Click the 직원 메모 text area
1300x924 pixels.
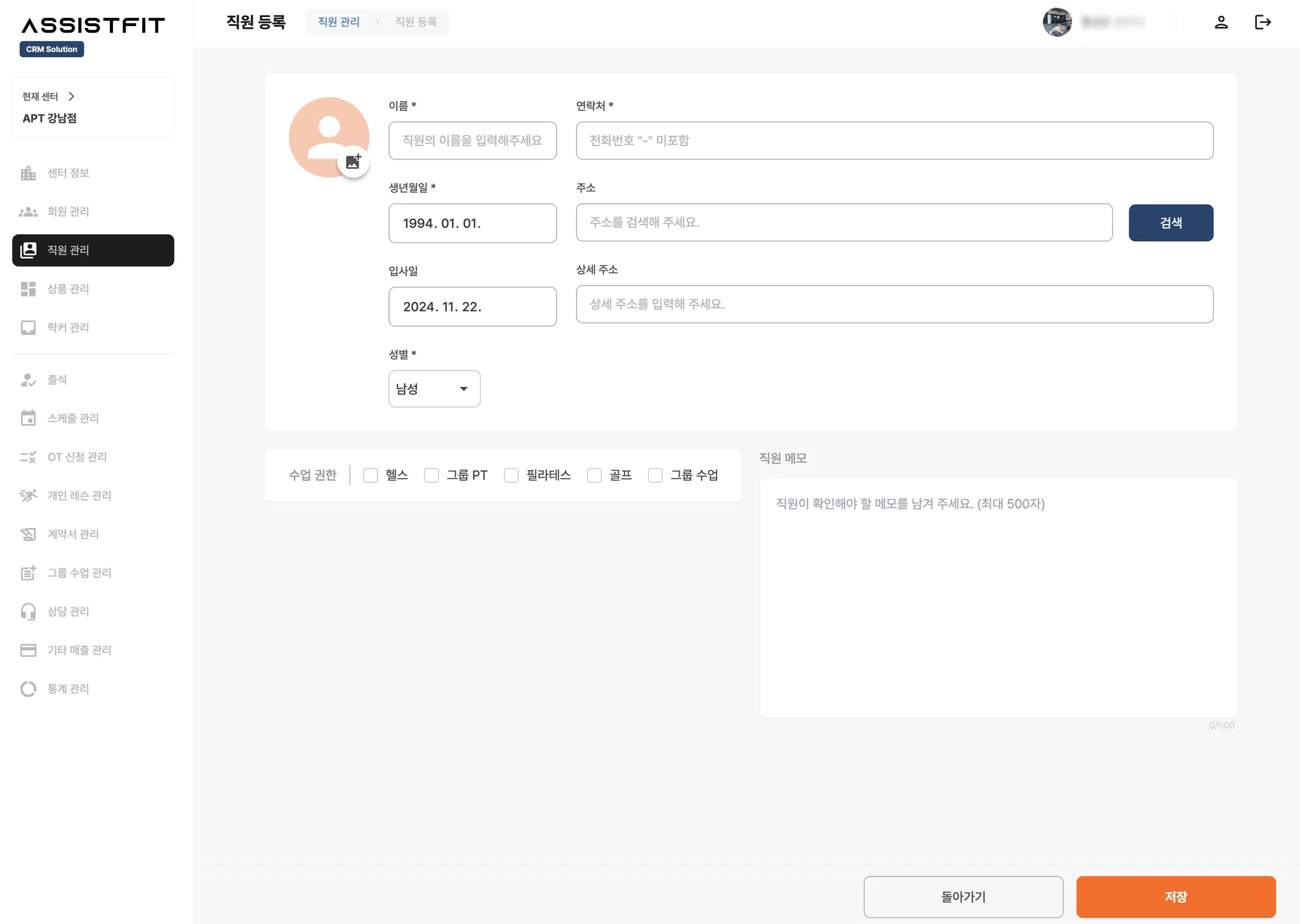(998, 597)
